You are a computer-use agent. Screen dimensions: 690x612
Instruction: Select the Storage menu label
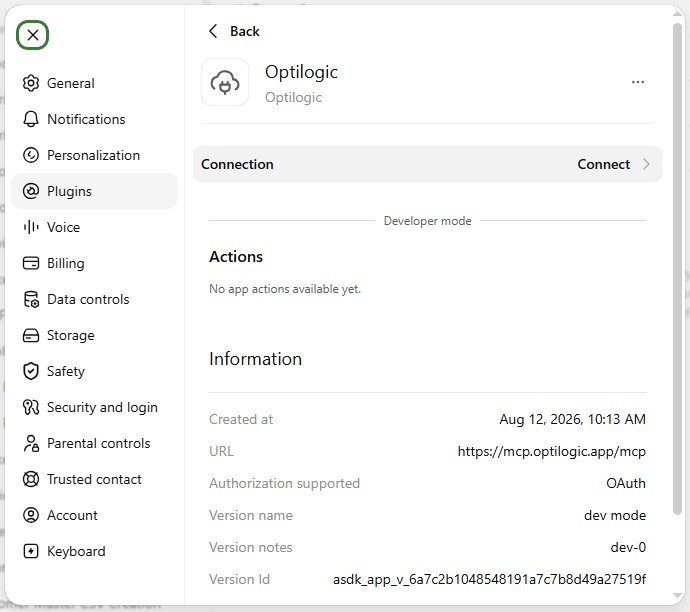pos(71,335)
